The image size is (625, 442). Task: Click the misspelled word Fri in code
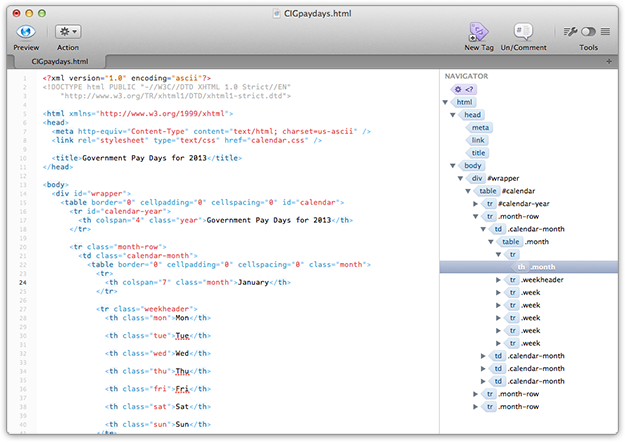click(182, 389)
